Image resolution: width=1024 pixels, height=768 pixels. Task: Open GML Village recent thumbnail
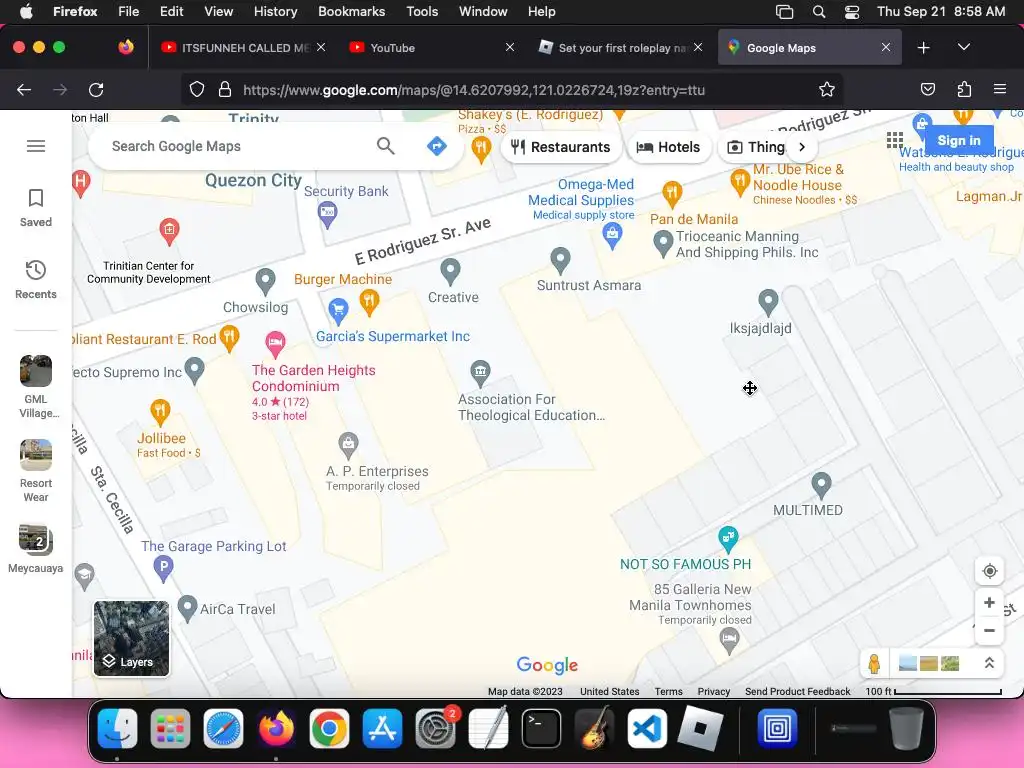tap(36, 371)
